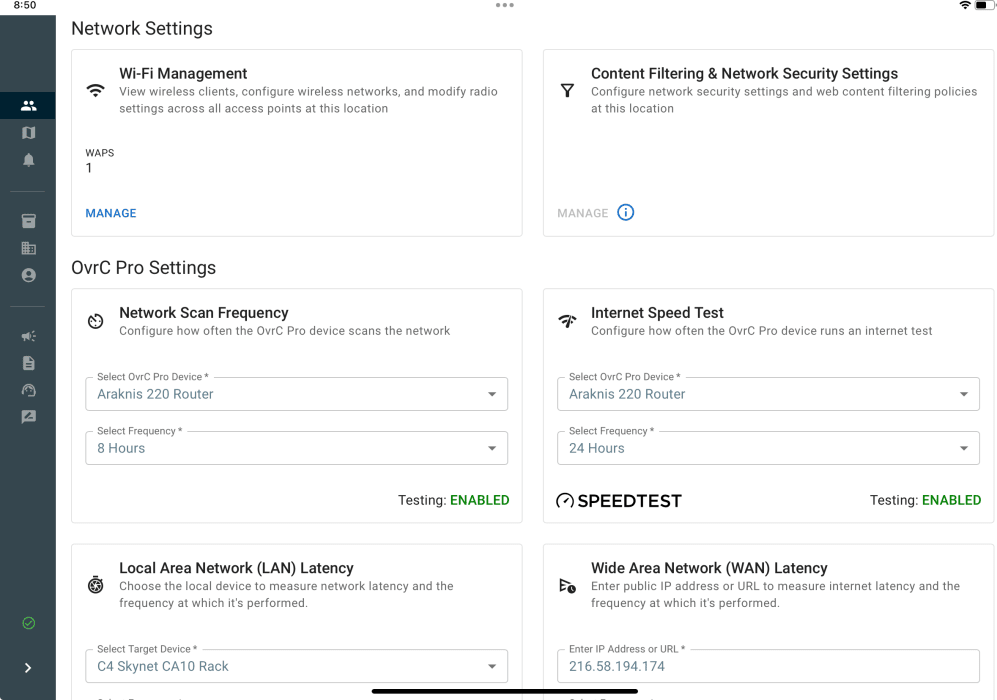
Task: Open the document sidebar icon
Action: (x=28, y=363)
